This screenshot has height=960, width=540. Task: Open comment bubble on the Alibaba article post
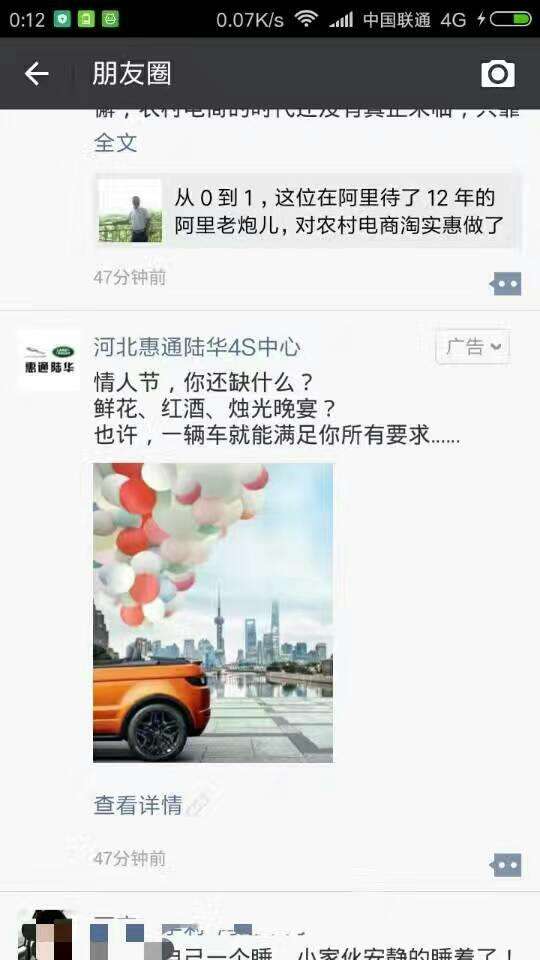point(506,283)
